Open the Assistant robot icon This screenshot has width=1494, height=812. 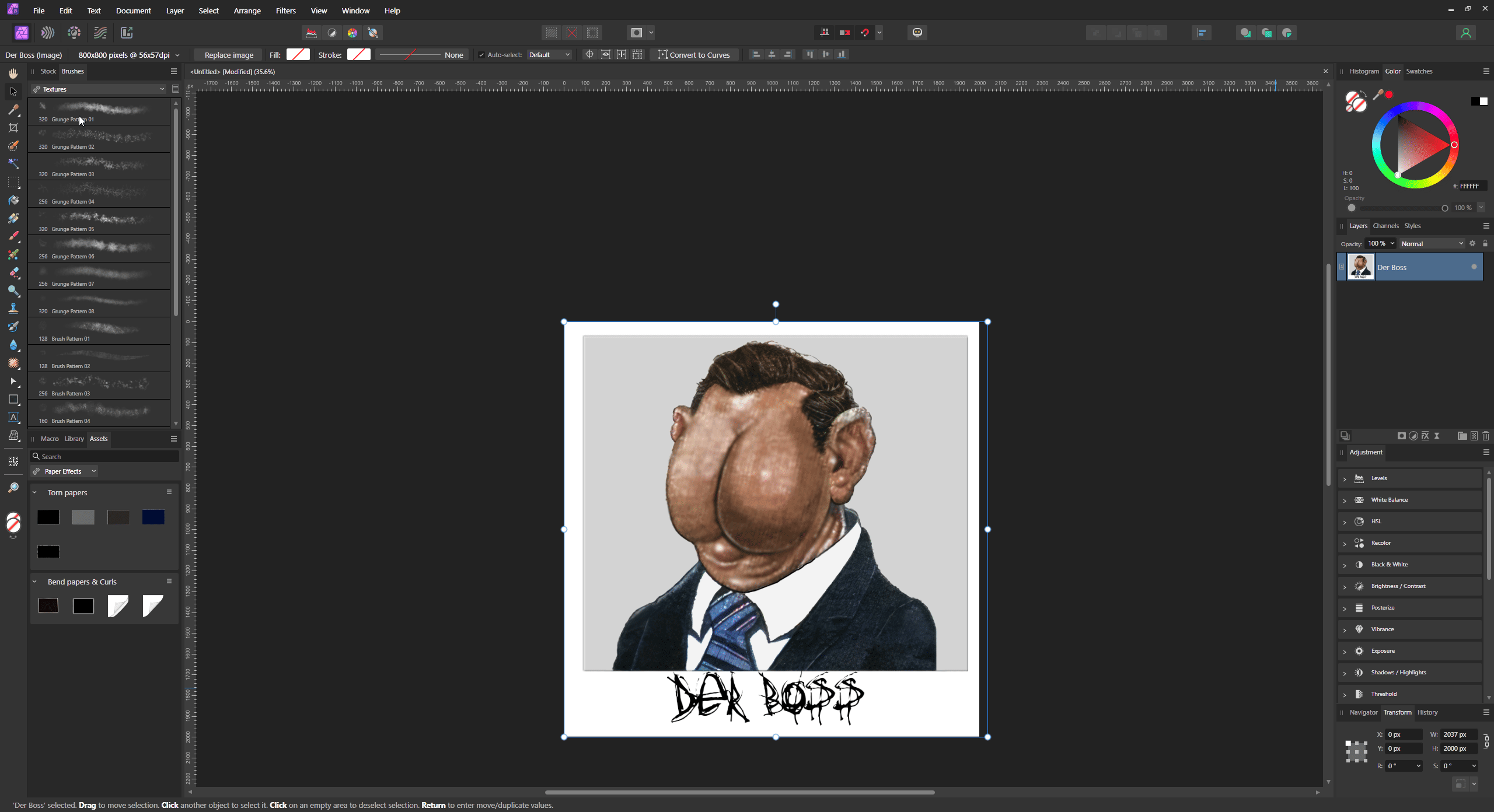point(917,33)
